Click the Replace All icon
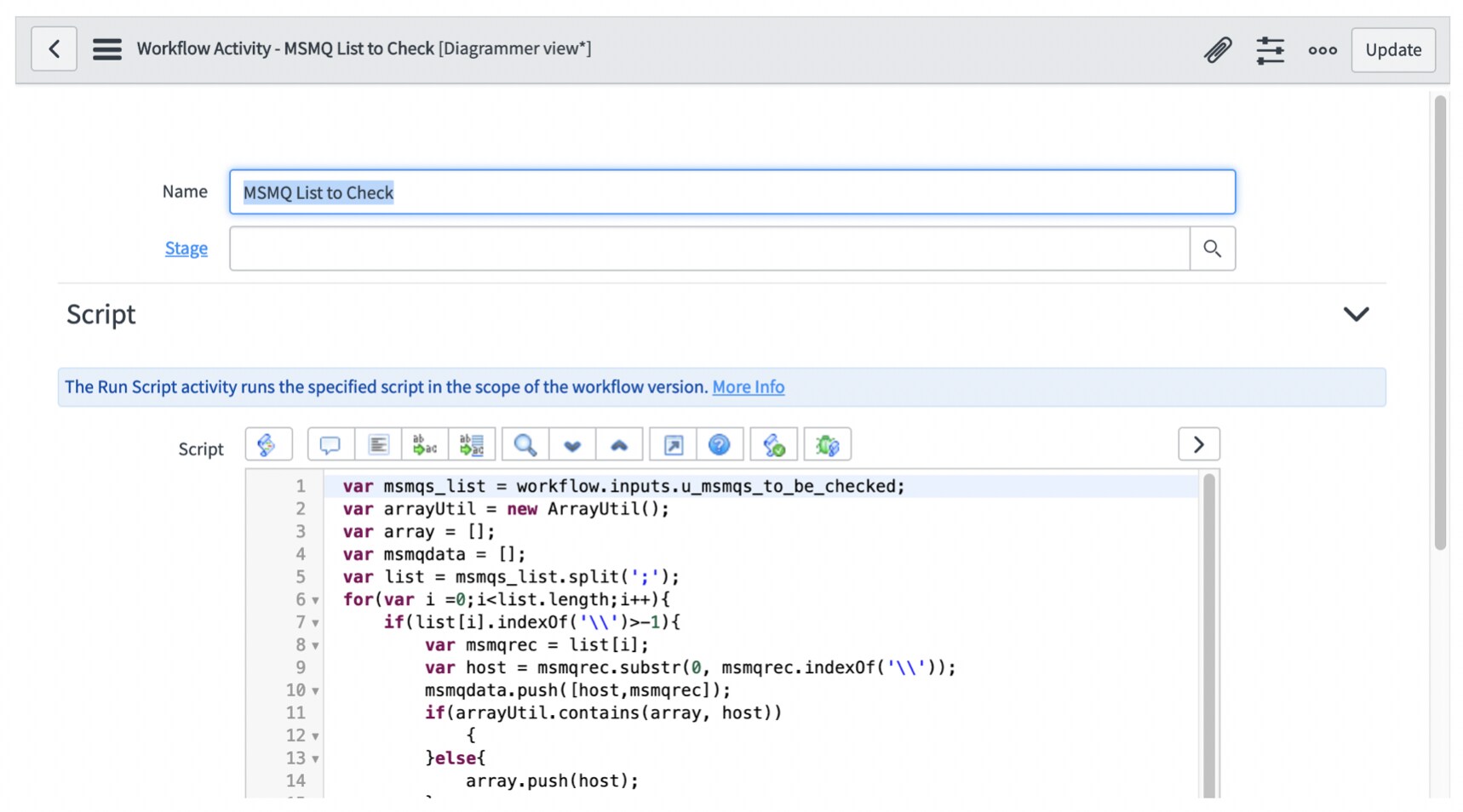Image resolution: width=1463 pixels, height=812 pixels. tap(472, 444)
